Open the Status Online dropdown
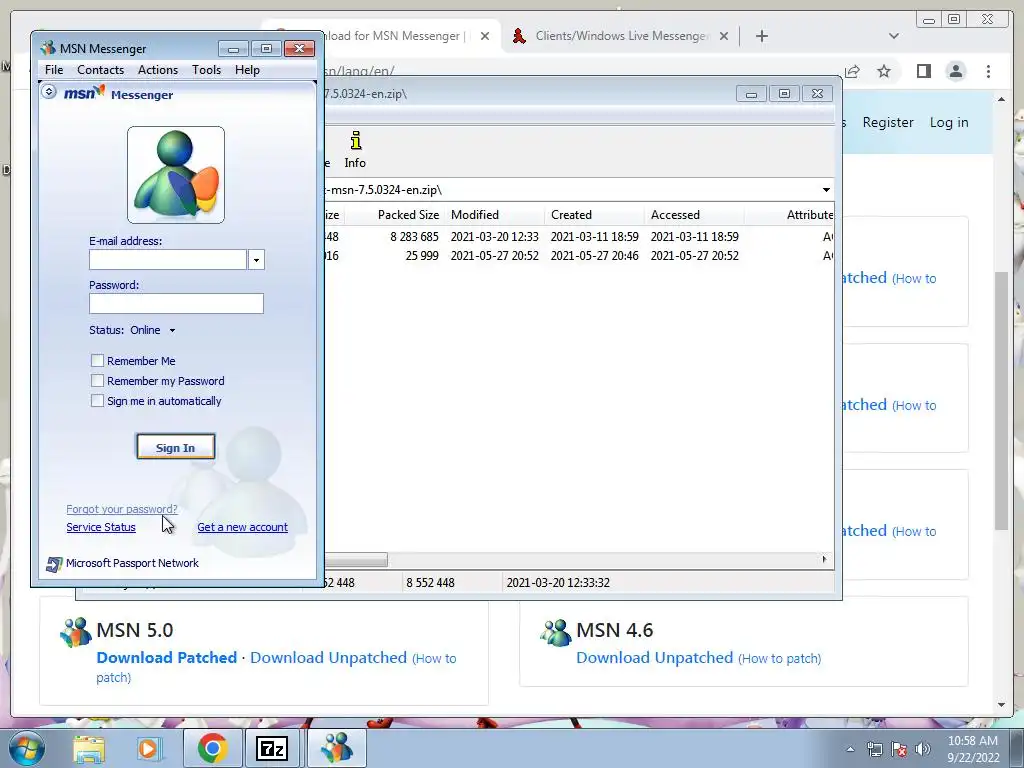 (x=172, y=330)
